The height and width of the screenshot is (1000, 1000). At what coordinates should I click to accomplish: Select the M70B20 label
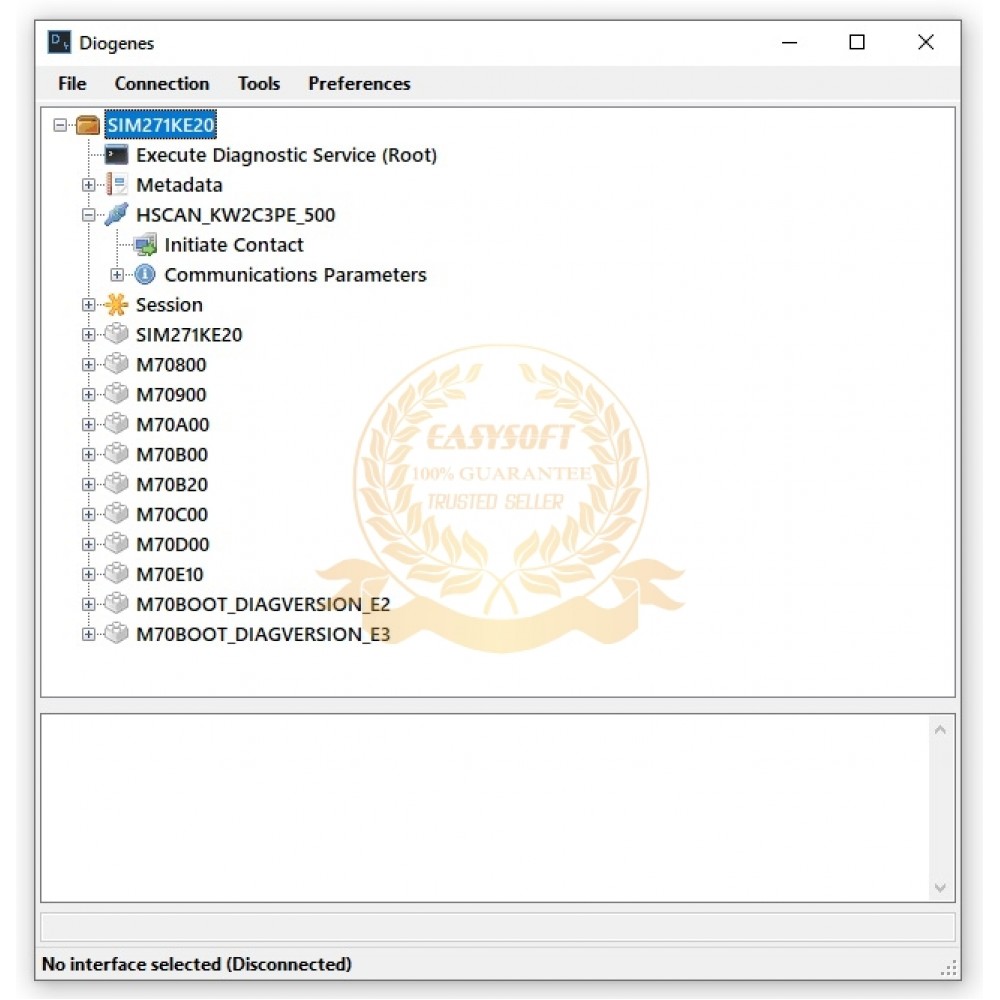[x=172, y=485]
